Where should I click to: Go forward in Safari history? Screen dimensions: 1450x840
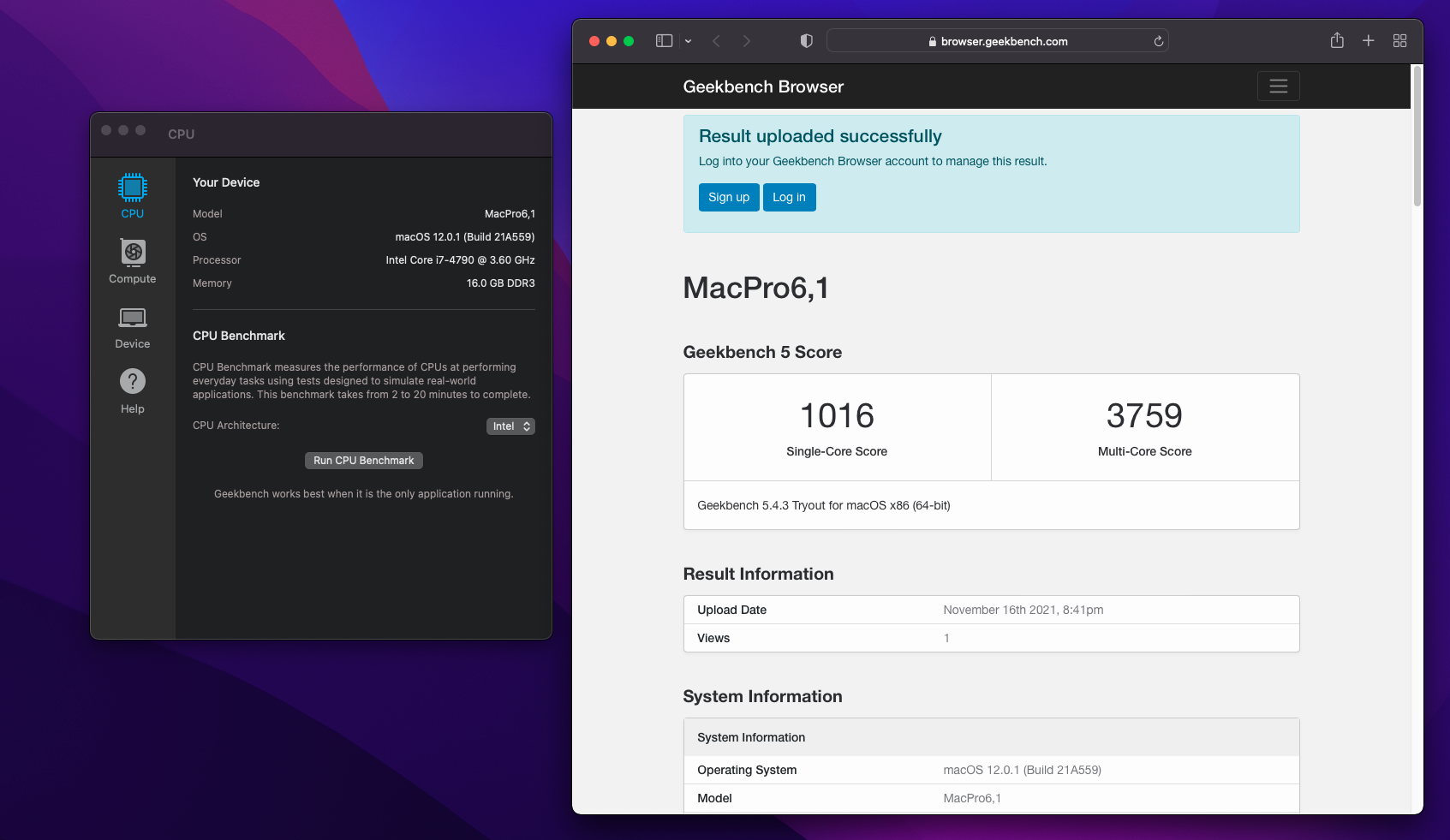(747, 41)
